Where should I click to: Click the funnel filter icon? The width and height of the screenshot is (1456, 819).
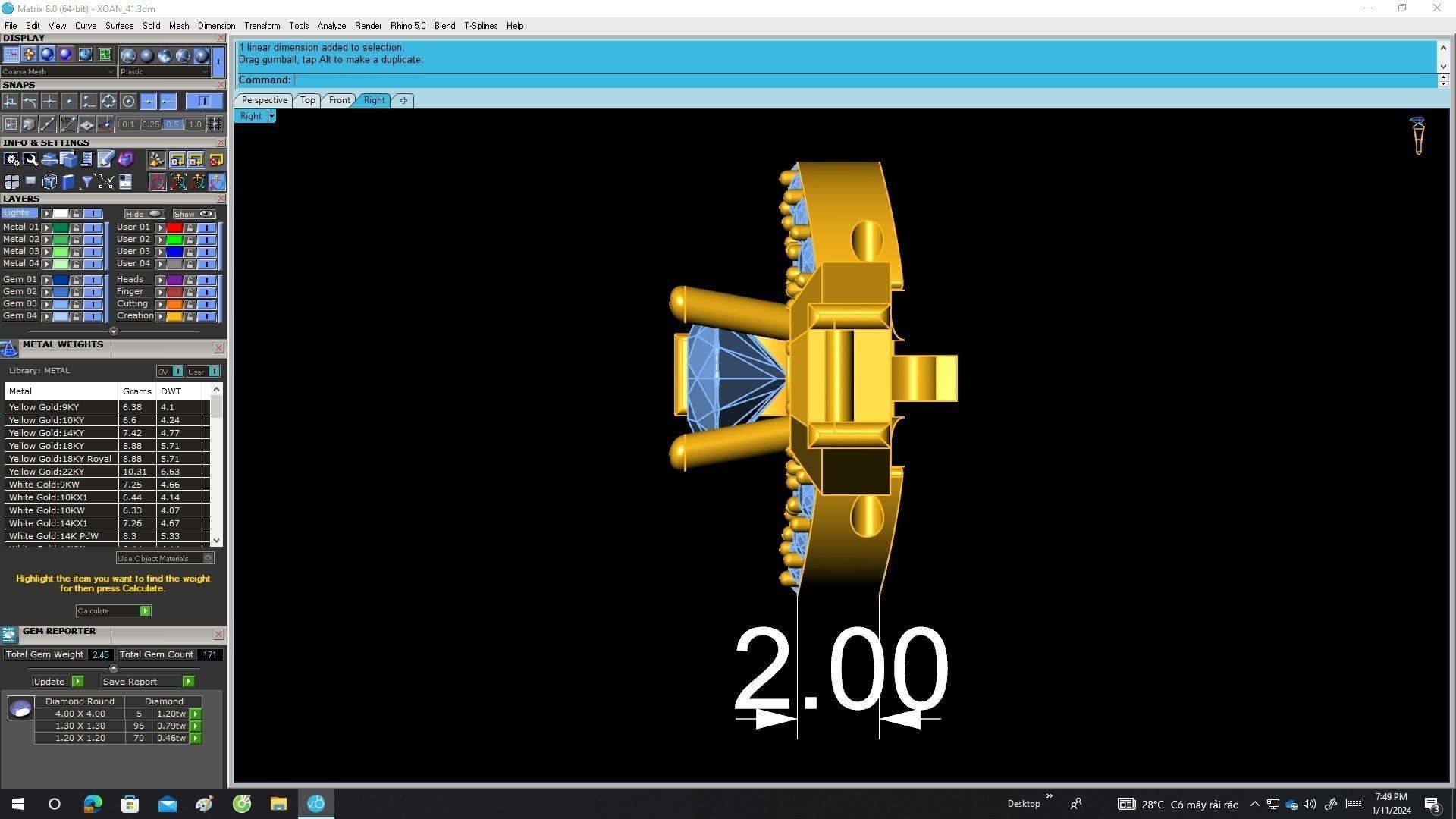pyautogui.click(x=86, y=182)
